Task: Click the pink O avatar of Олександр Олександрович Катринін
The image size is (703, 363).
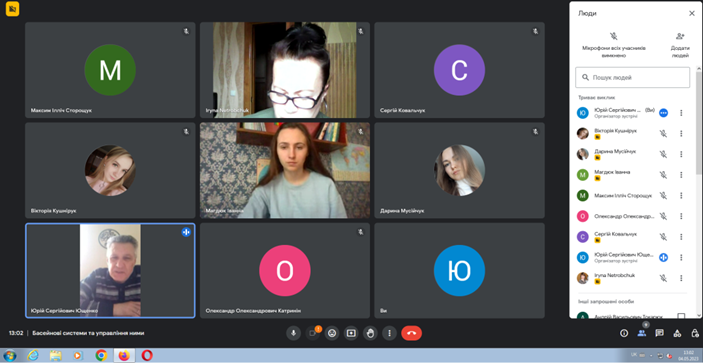Action: [285, 271]
